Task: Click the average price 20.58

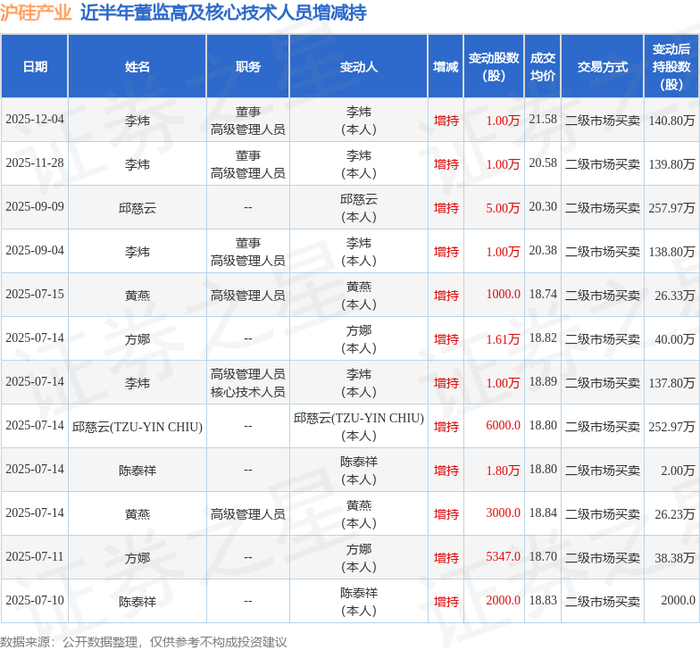Action: (543, 163)
